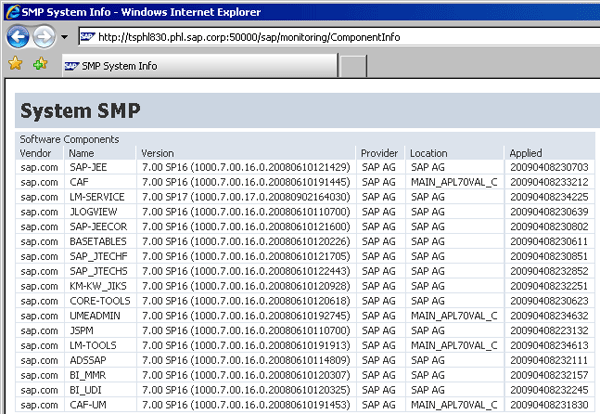
Task: Open the recent pages dropdown arrow
Action: click(x=64, y=38)
